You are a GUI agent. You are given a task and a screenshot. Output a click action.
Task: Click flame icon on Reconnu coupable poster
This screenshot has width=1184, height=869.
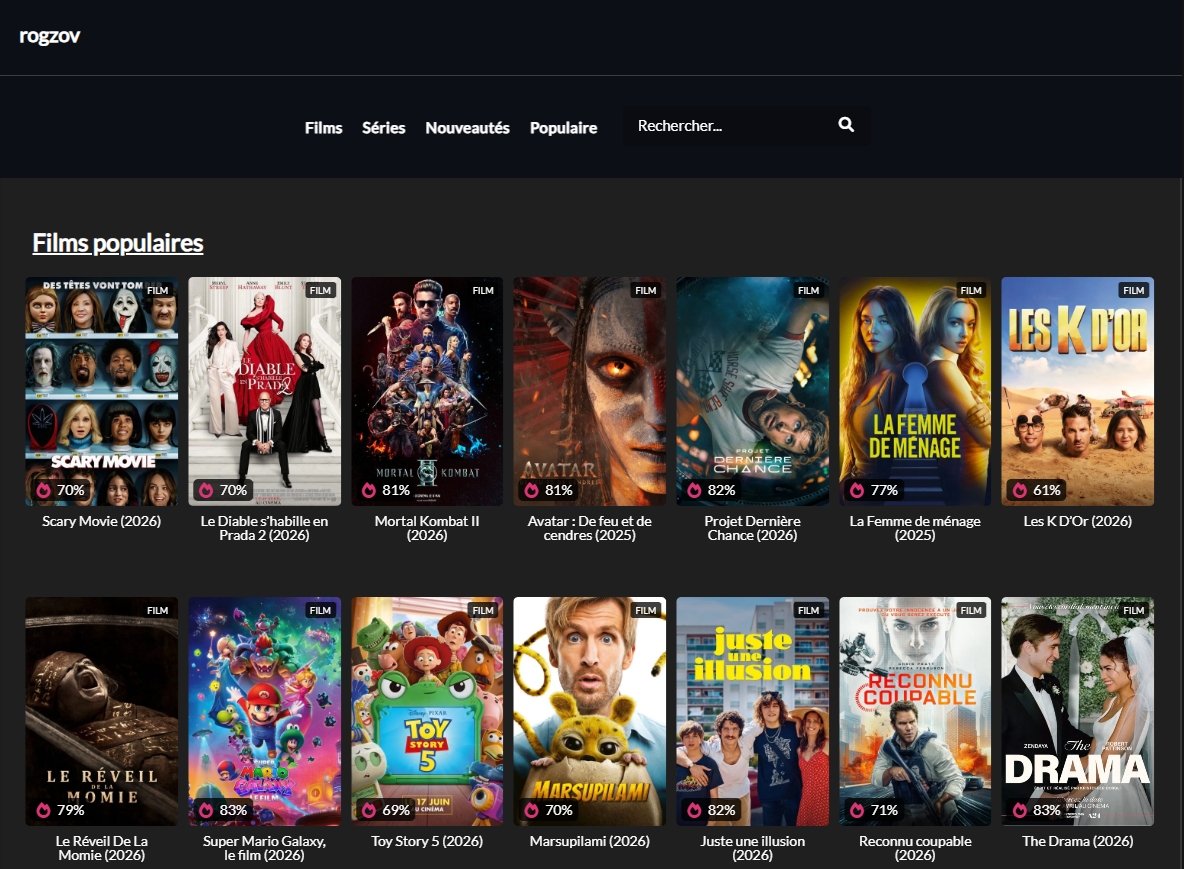(857, 810)
